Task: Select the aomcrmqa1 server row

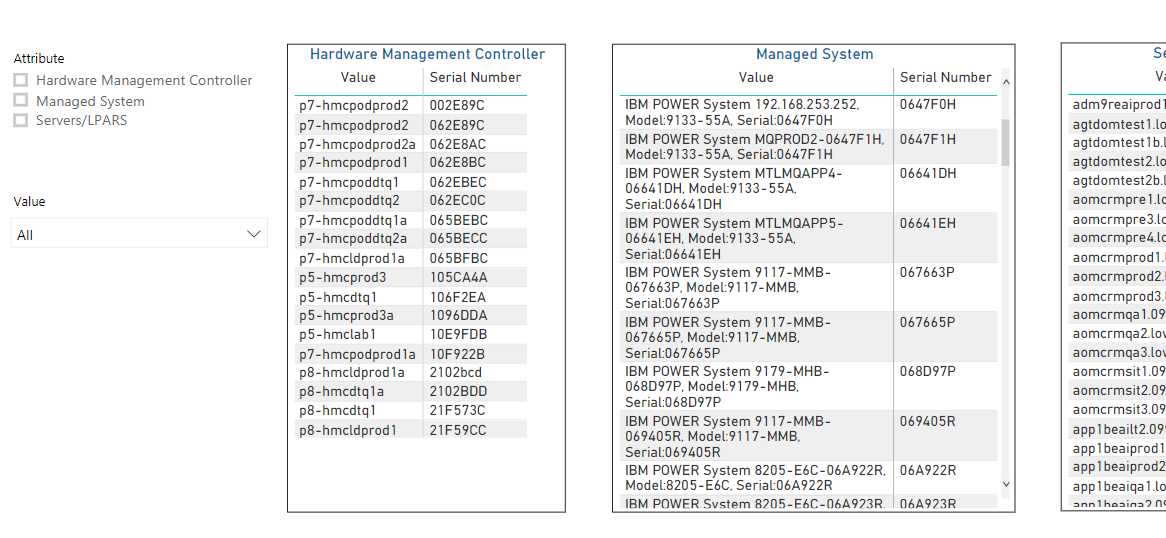Action: coord(1117,314)
